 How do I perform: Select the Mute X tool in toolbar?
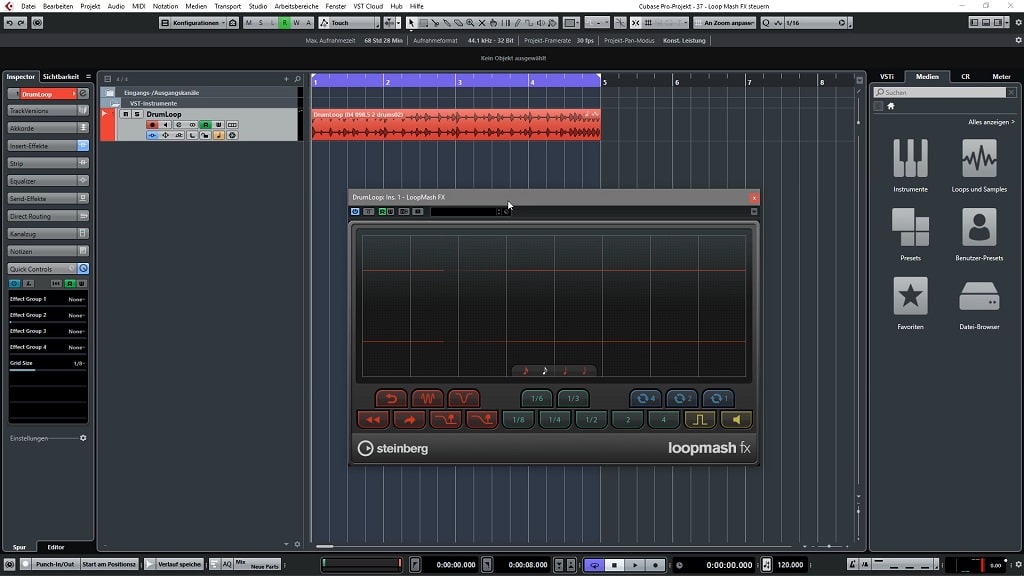click(482, 23)
